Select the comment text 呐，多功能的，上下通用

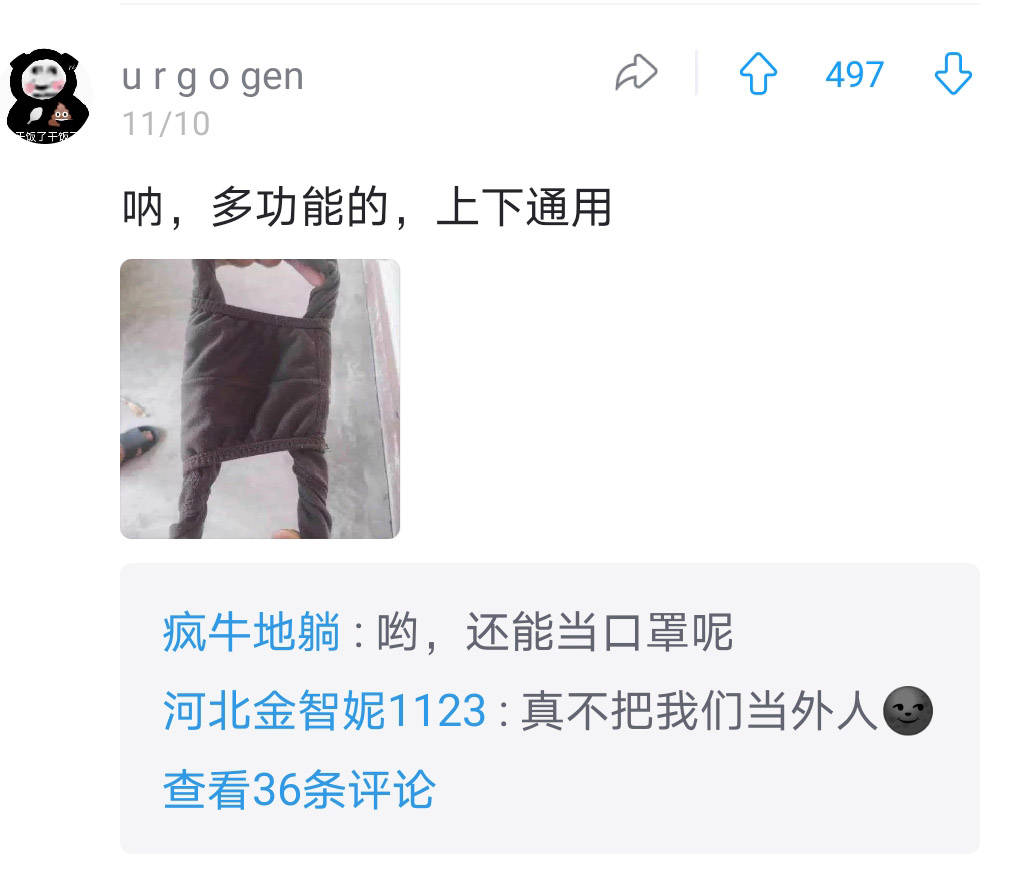pos(367,207)
